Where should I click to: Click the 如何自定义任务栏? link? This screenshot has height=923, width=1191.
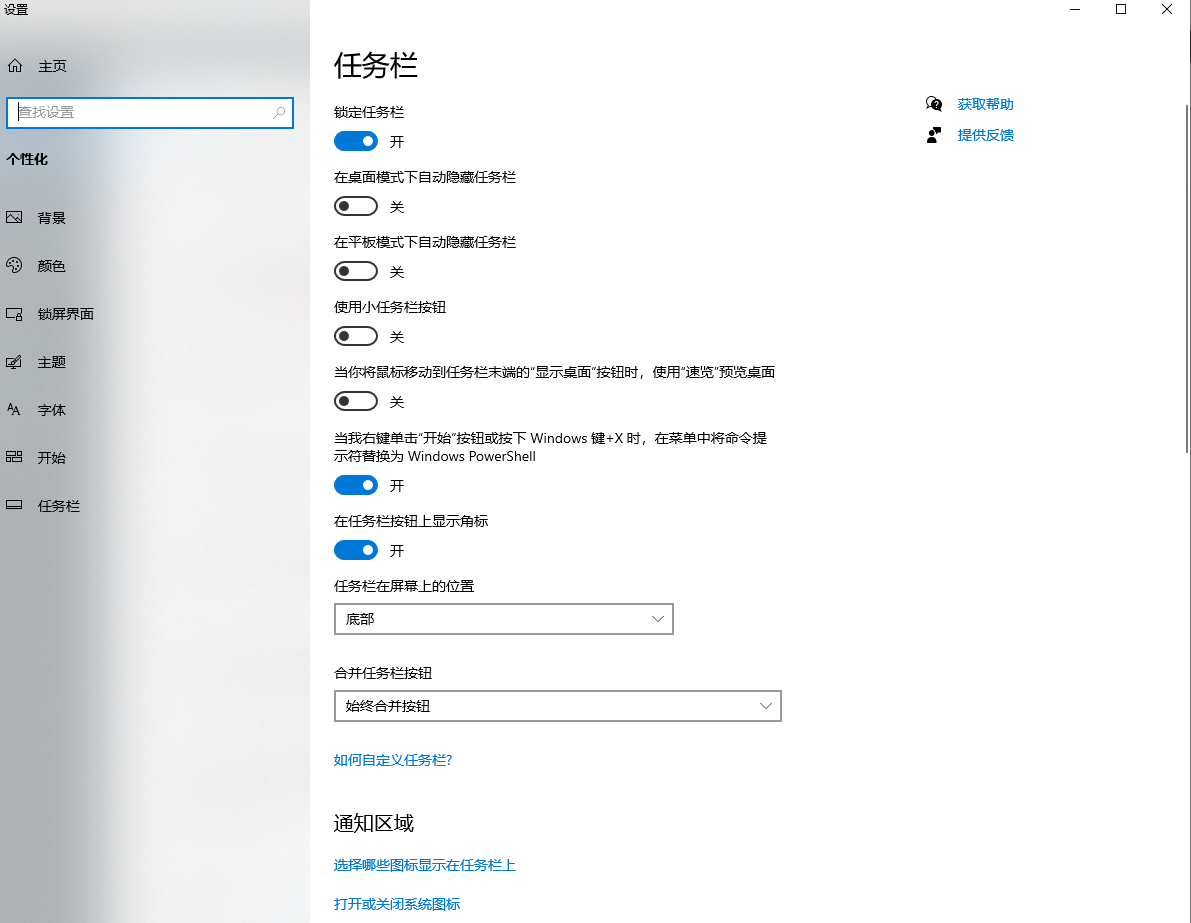click(393, 760)
